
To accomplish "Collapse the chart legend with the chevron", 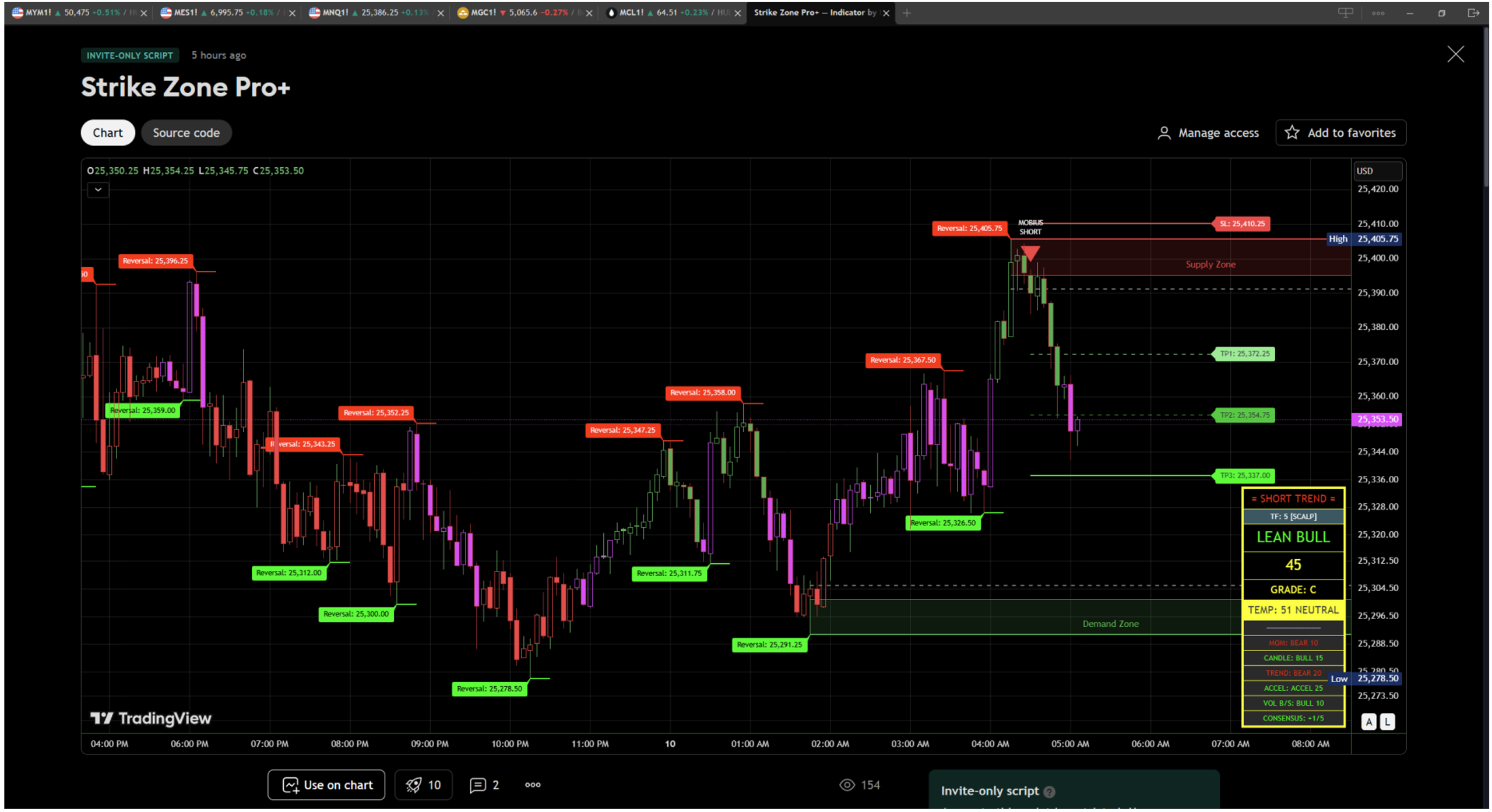I will 98,190.
